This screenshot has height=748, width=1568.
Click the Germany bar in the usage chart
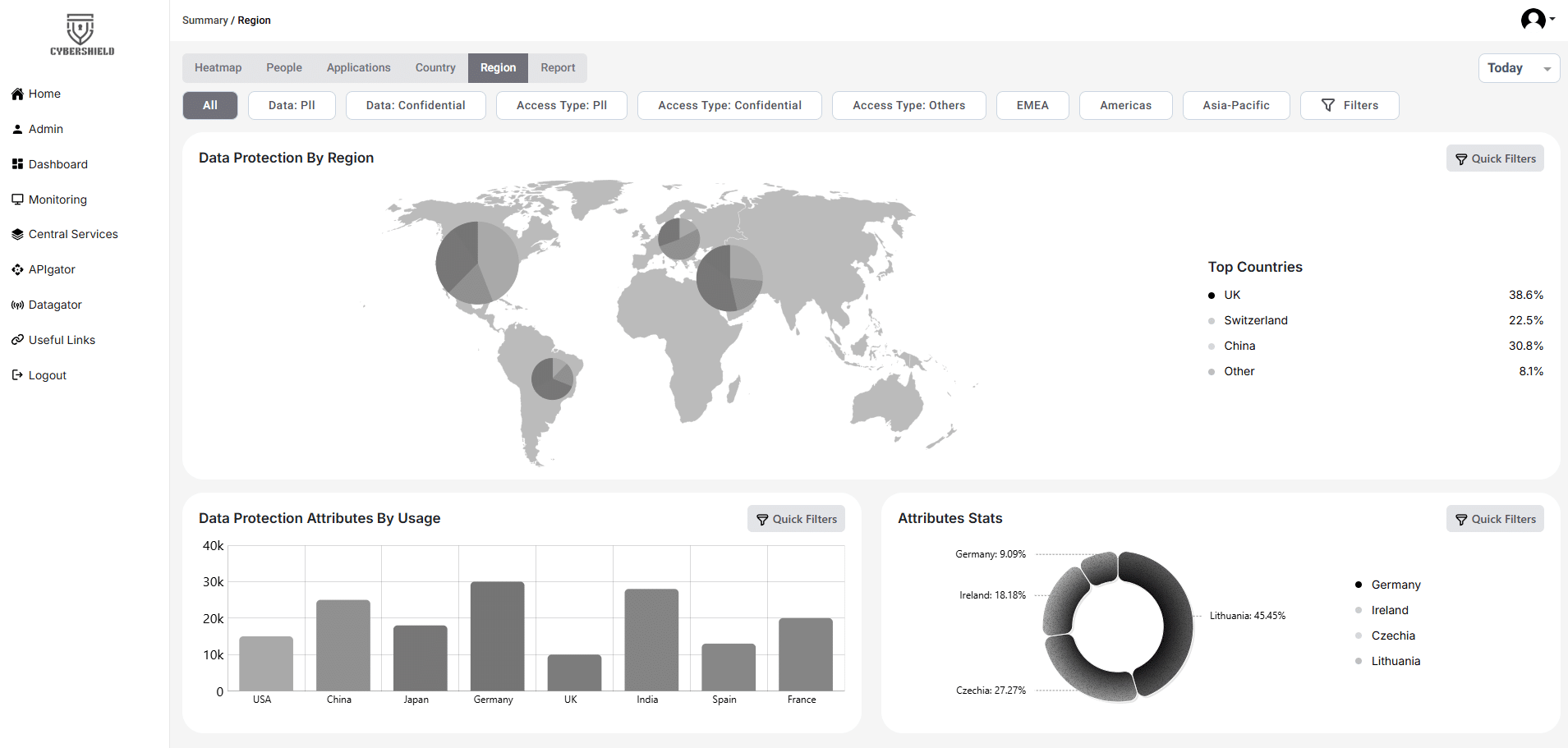(497, 636)
